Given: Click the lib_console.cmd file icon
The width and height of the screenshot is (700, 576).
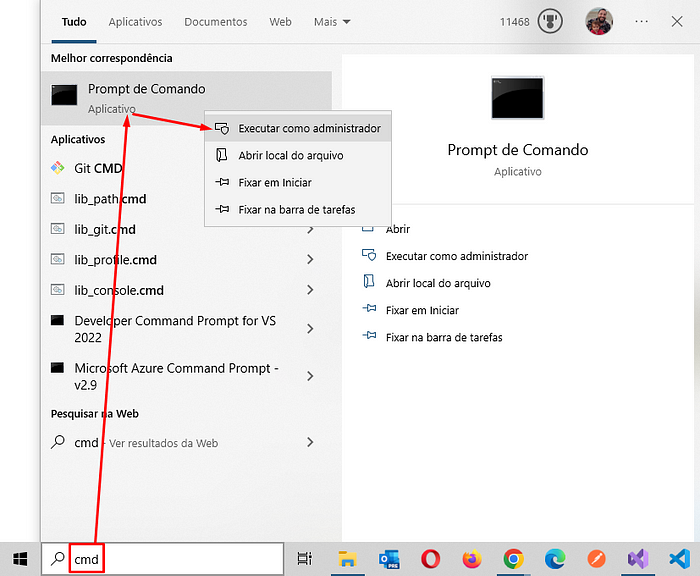Looking at the screenshot, I should (x=58, y=290).
